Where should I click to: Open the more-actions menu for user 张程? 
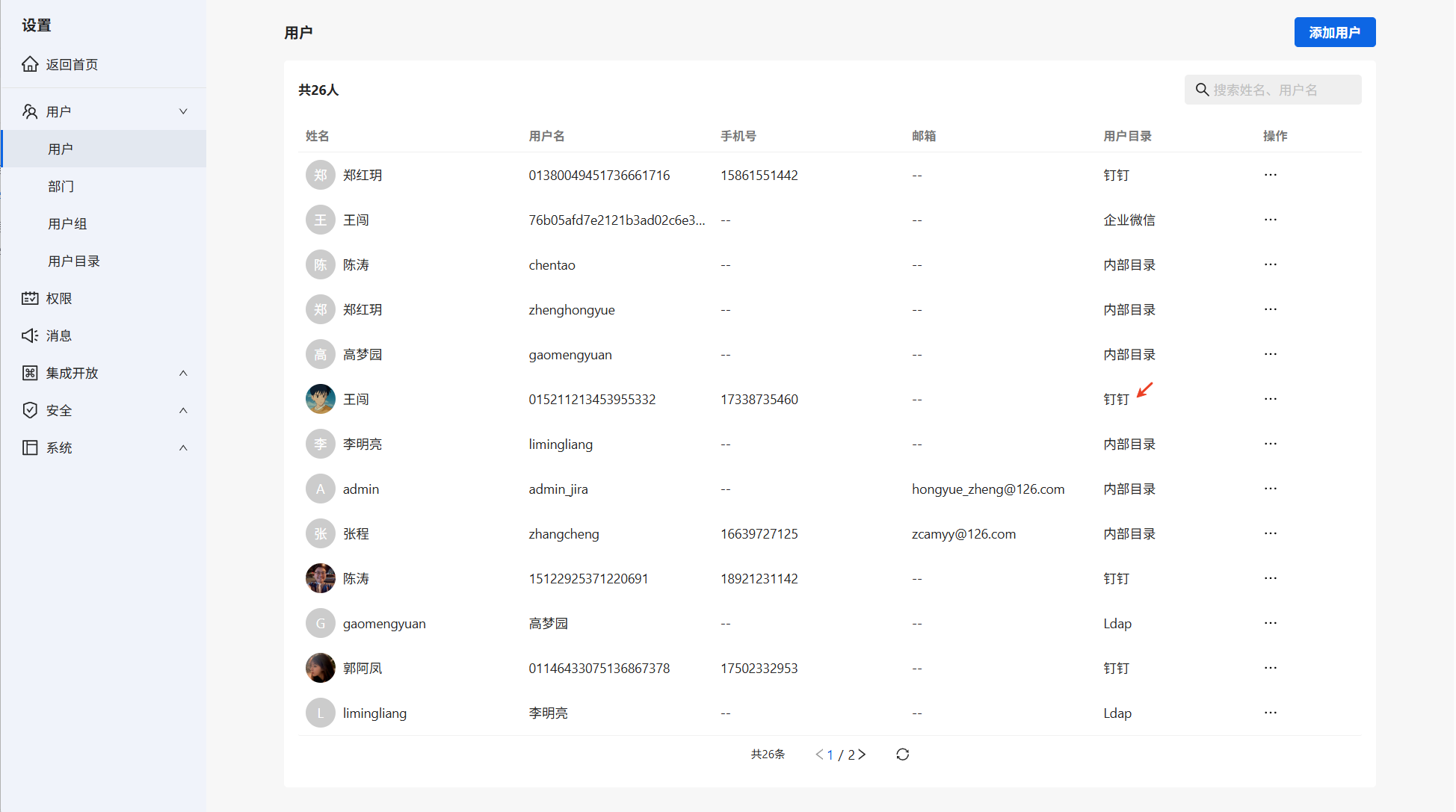point(1270,533)
